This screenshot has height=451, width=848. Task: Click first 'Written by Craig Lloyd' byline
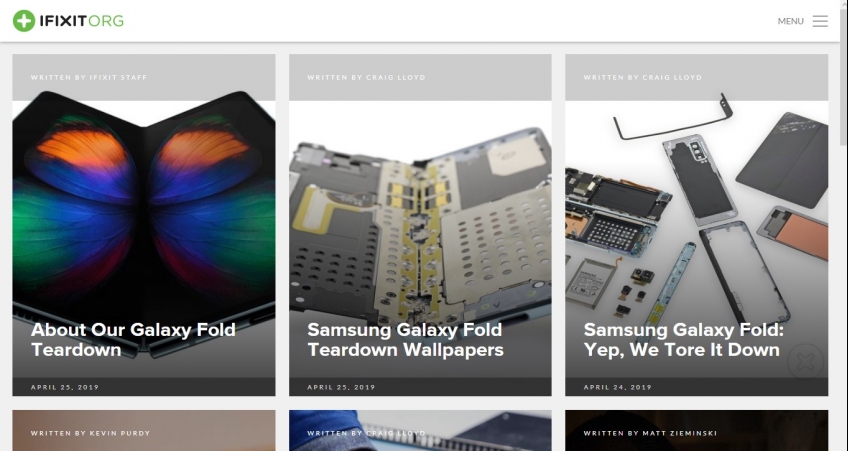(366, 77)
